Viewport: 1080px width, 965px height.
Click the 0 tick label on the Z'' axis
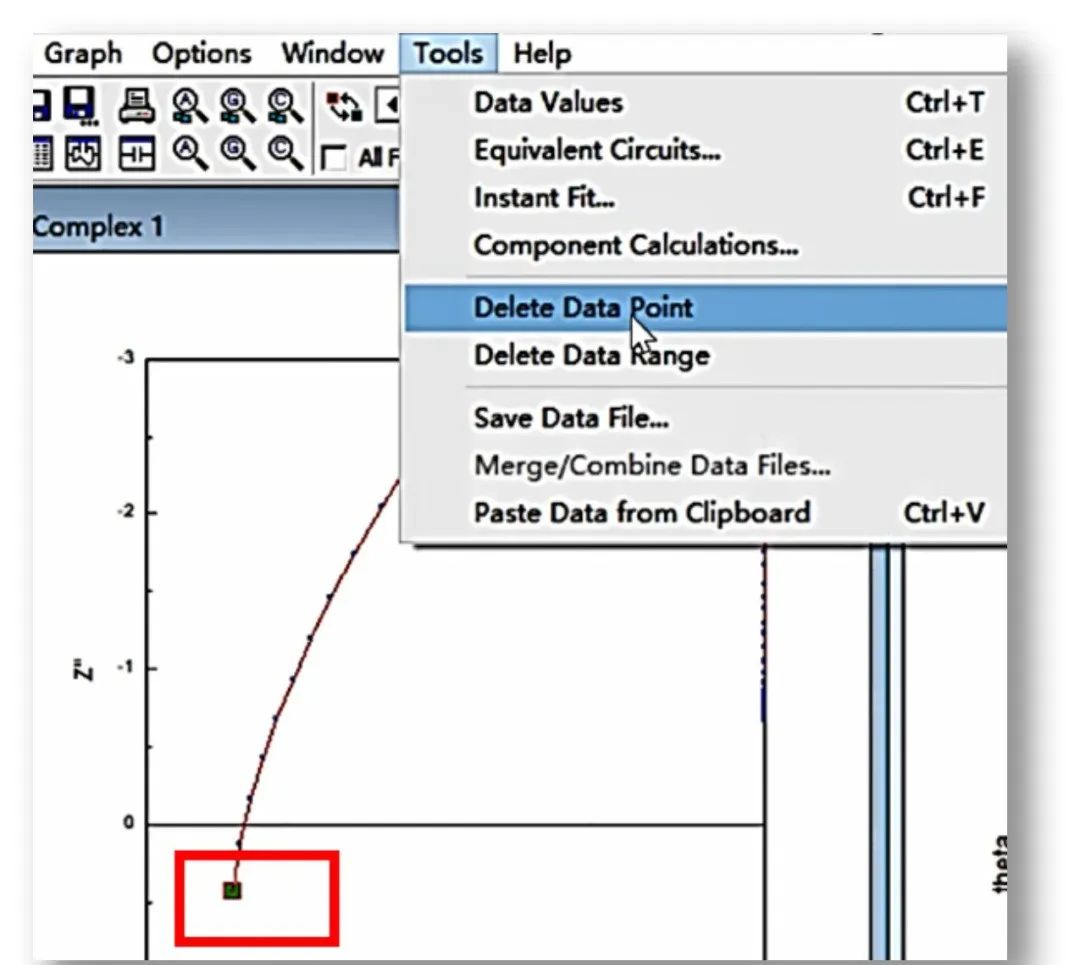coord(129,822)
